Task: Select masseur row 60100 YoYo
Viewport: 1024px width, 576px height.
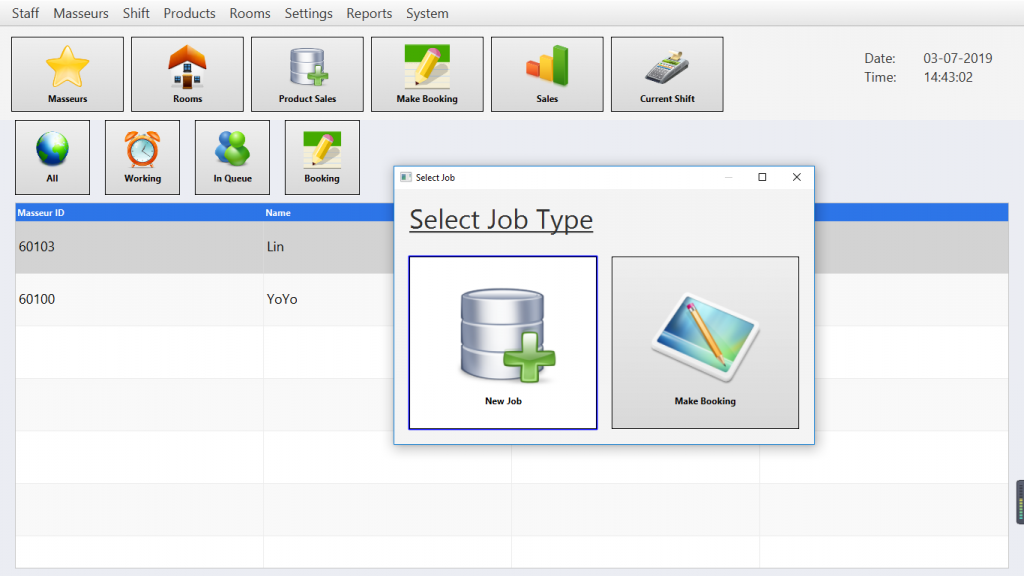Action: tap(200, 299)
